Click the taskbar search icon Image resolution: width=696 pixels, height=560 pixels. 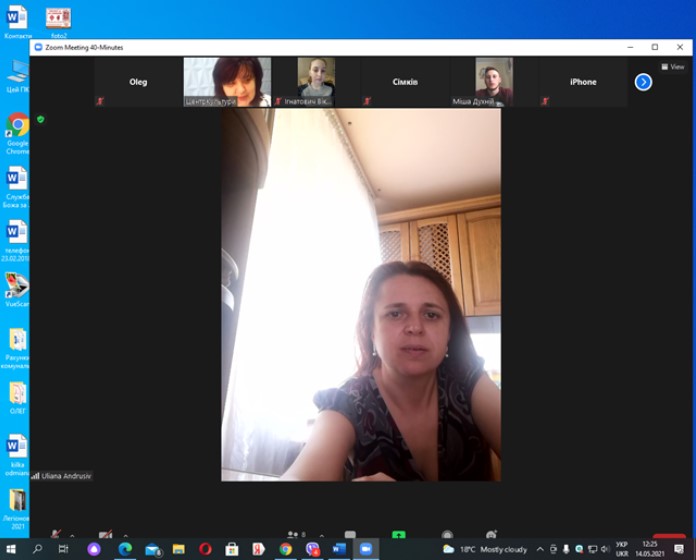click(x=37, y=549)
